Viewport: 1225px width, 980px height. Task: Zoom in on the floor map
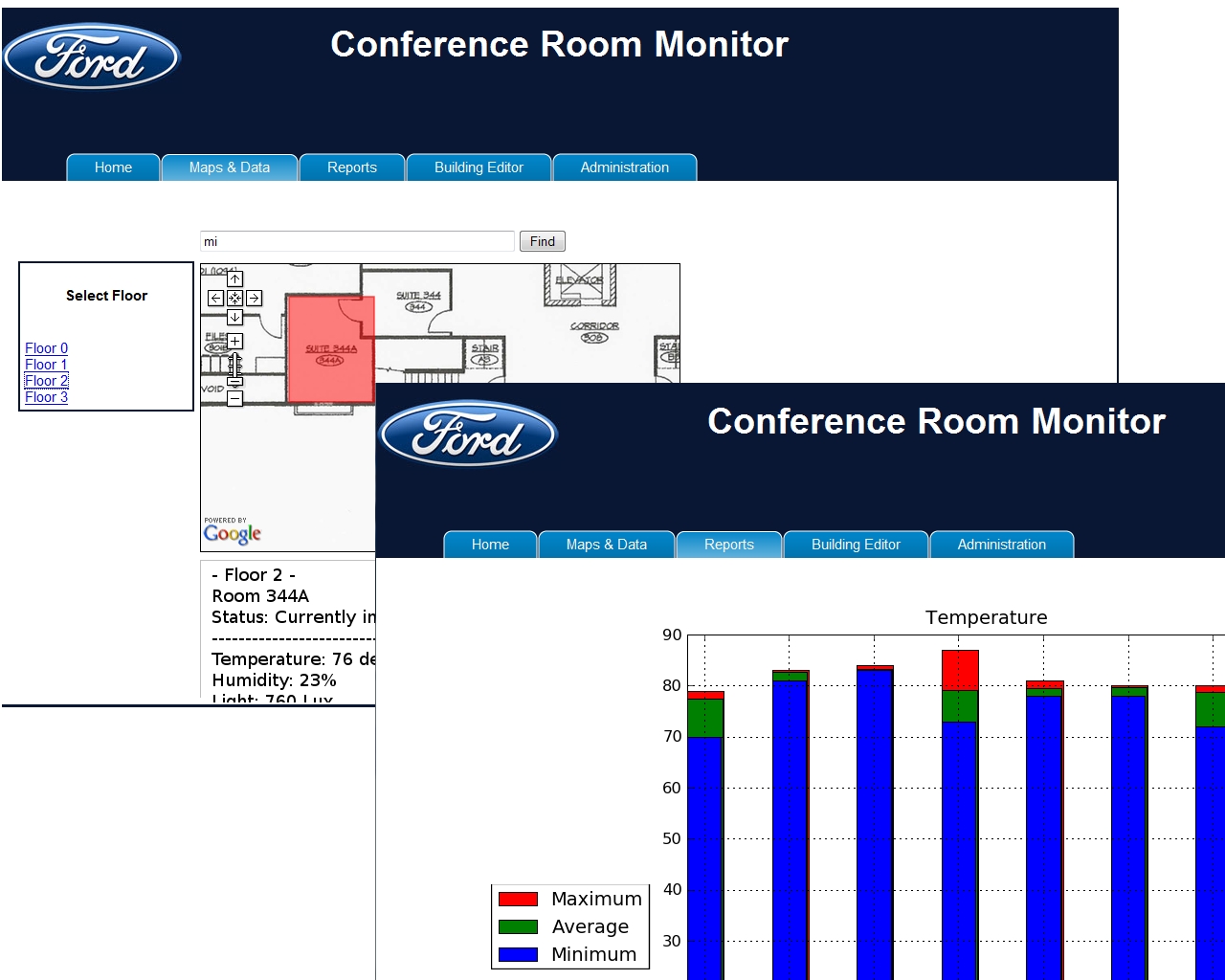click(x=234, y=341)
